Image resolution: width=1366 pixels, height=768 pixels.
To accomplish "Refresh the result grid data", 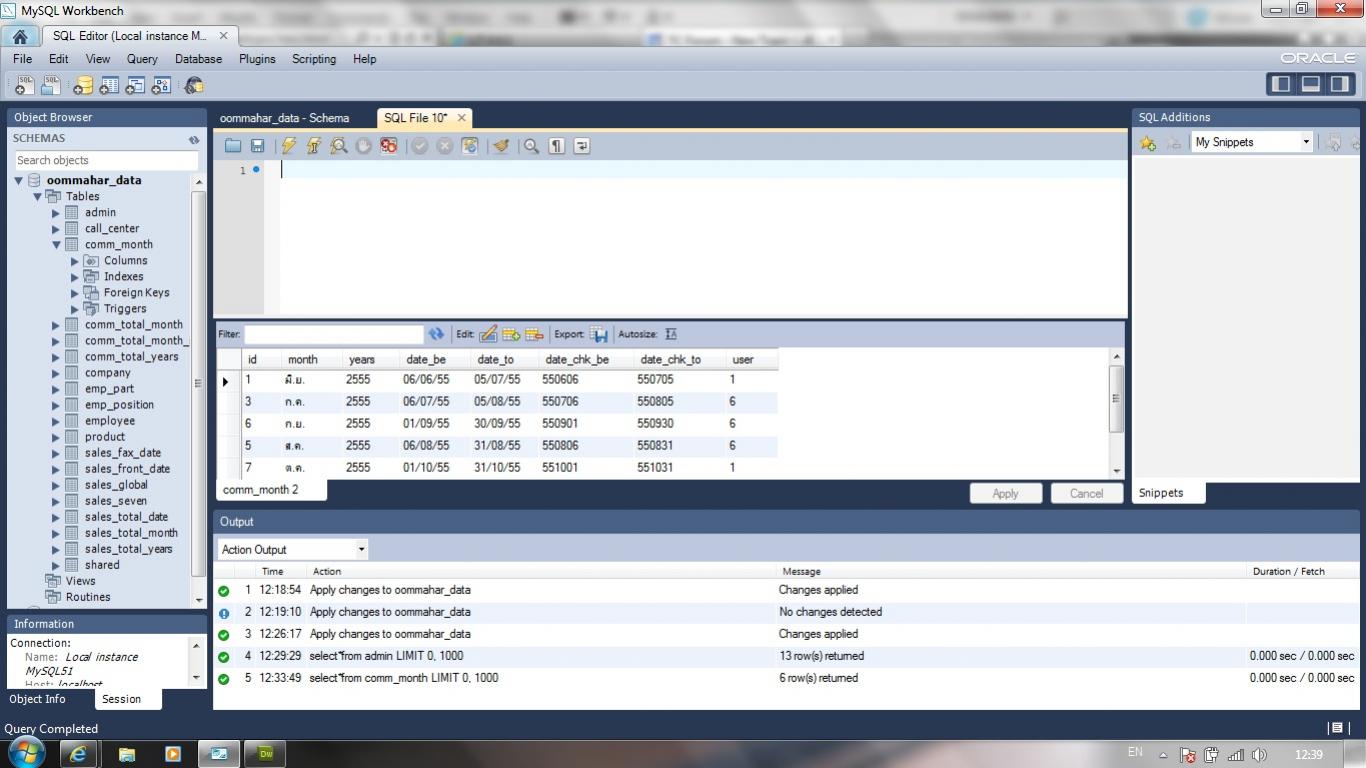I will pos(436,334).
